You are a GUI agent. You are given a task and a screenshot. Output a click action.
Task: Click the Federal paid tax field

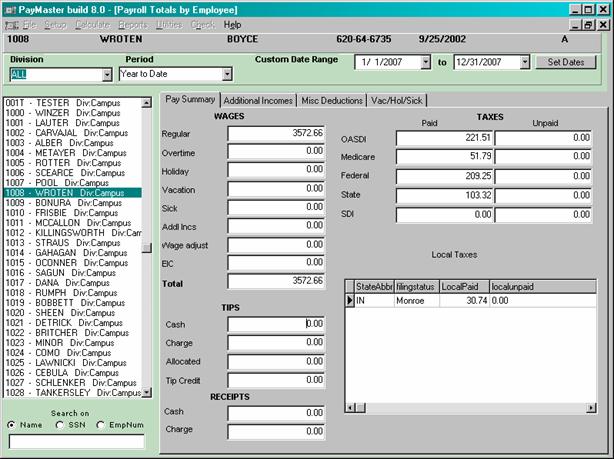pyautogui.click(x=444, y=176)
